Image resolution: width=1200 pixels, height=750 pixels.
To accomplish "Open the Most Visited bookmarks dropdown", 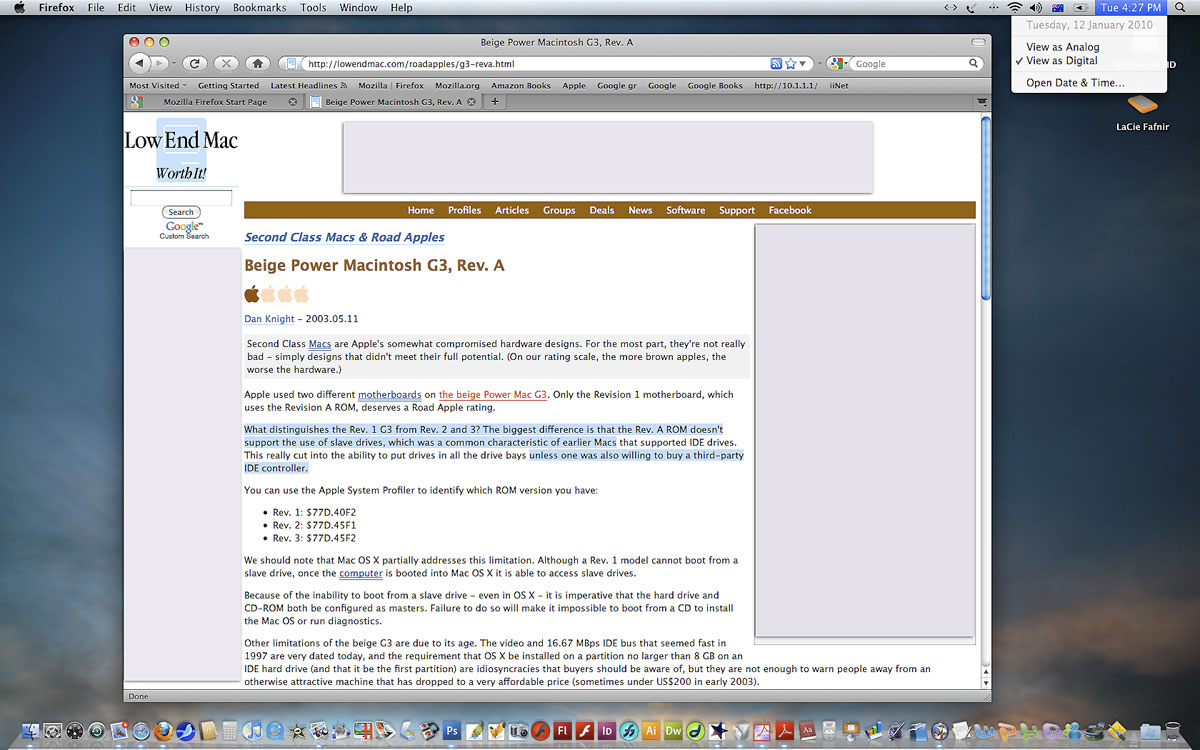I will tap(157, 86).
